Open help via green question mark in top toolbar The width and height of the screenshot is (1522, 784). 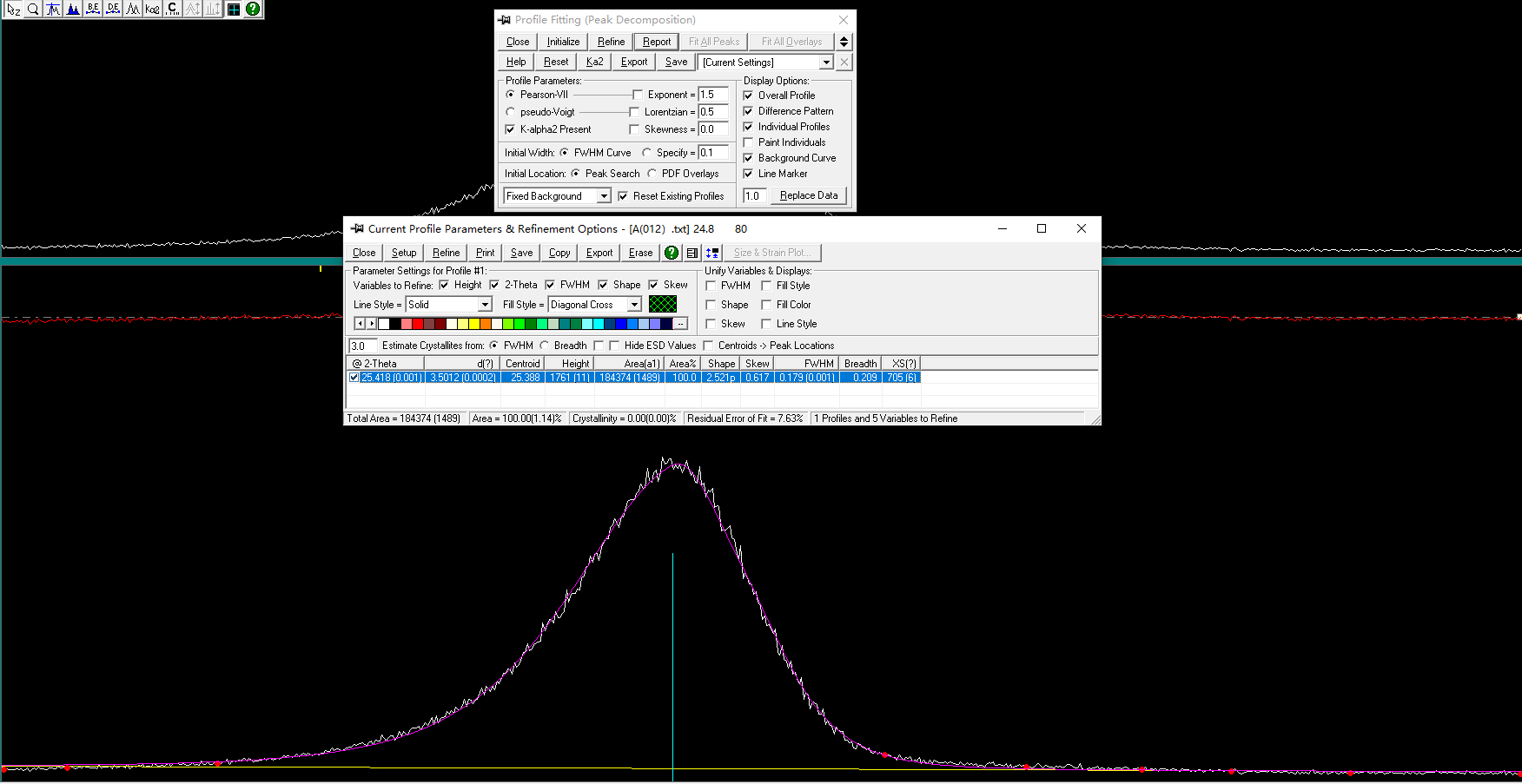pyautogui.click(x=253, y=9)
